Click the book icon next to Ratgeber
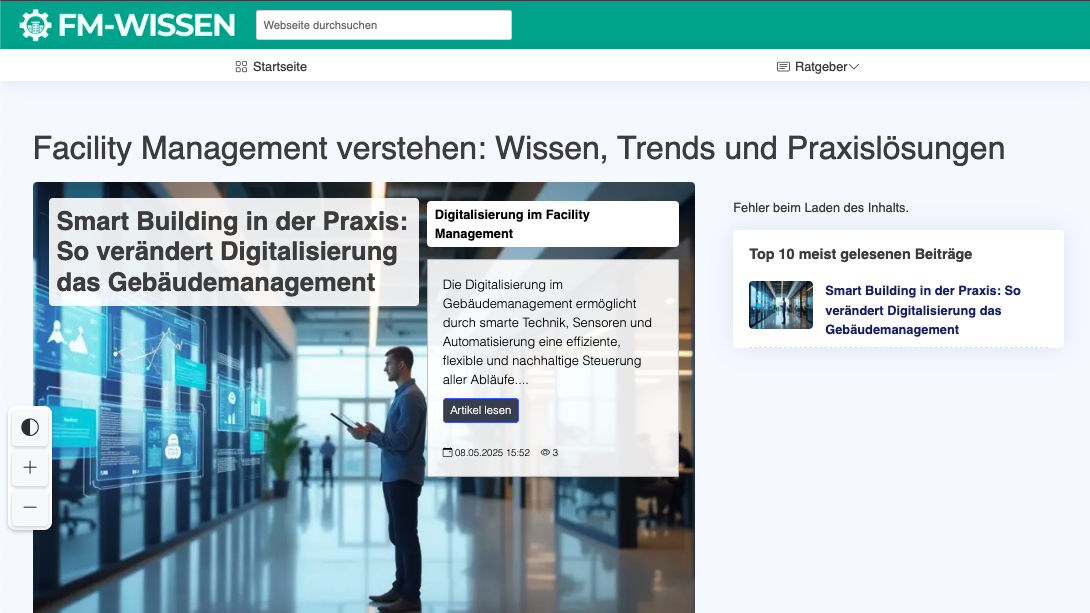The width and height of the screenshot is (1090, 613). pyautogui.click(x=782, y=66)
